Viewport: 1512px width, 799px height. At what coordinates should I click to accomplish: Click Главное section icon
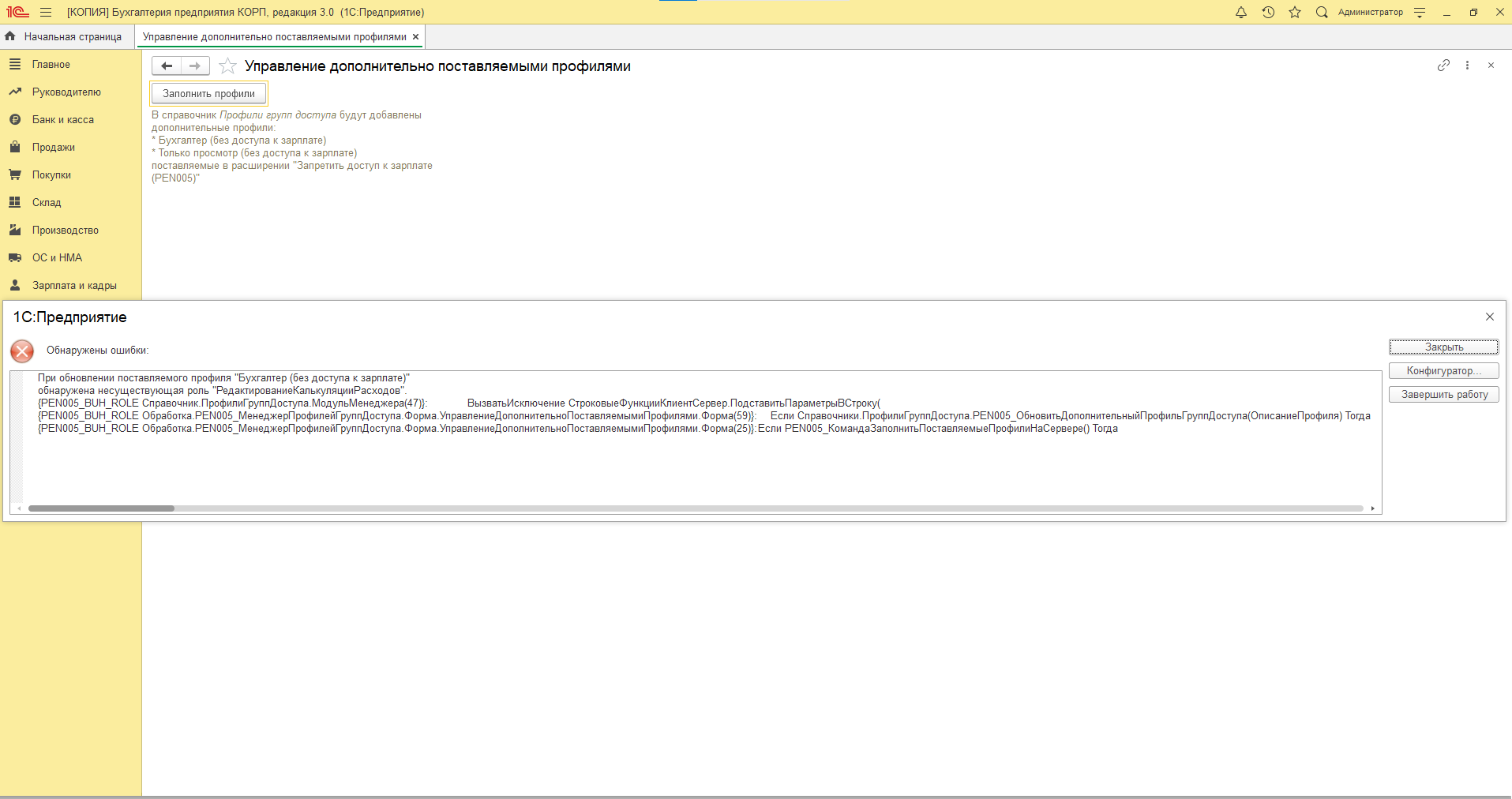(15, 64)
